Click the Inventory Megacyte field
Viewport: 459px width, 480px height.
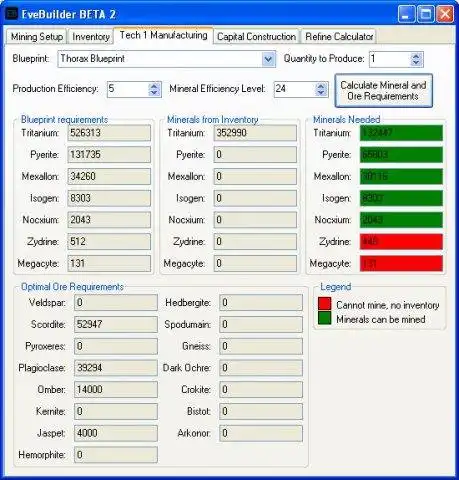click(255, 263)
